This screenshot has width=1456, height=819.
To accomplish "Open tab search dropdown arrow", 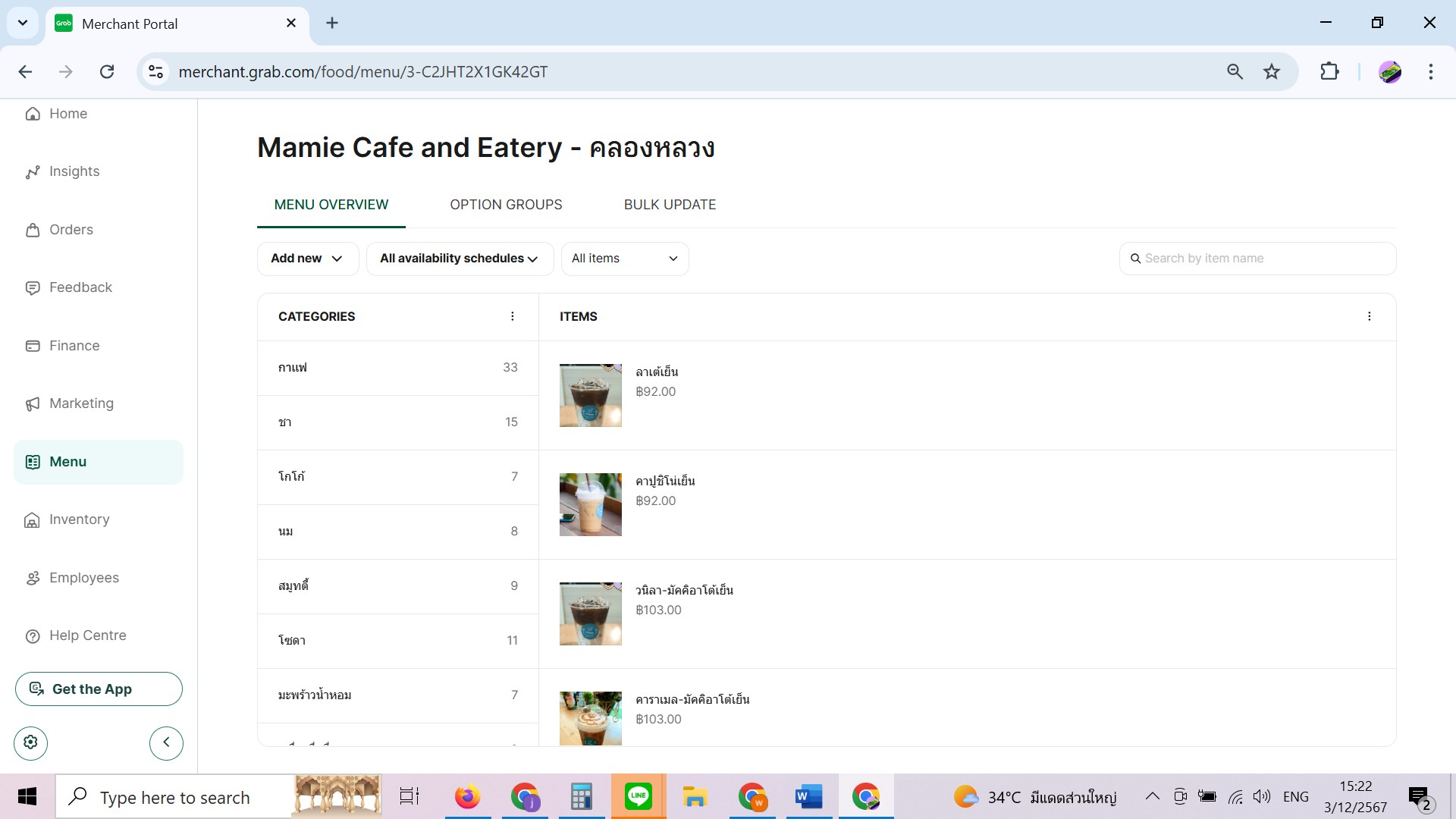I will 23,23.
